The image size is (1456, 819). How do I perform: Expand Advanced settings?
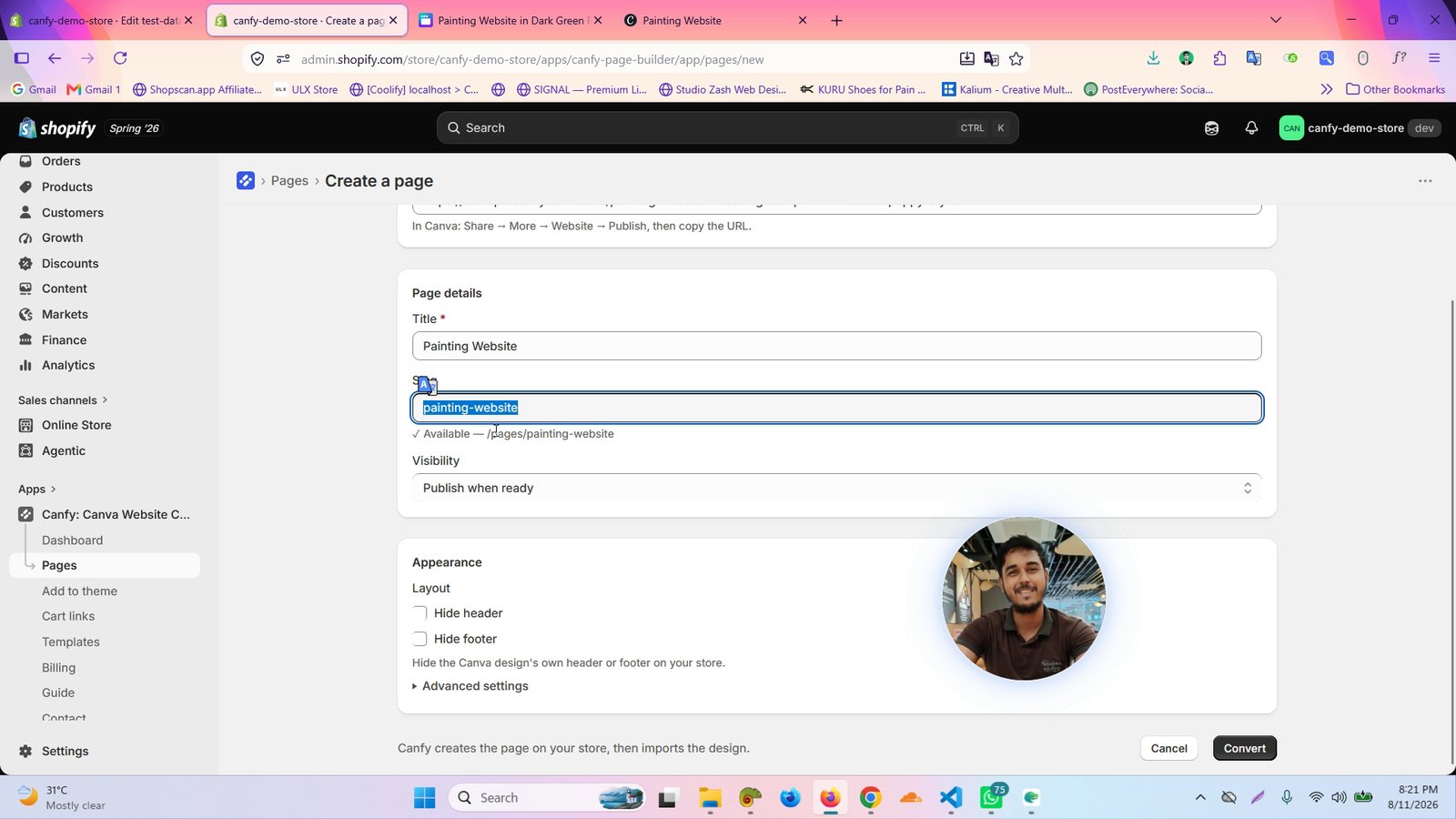[470, 686]
